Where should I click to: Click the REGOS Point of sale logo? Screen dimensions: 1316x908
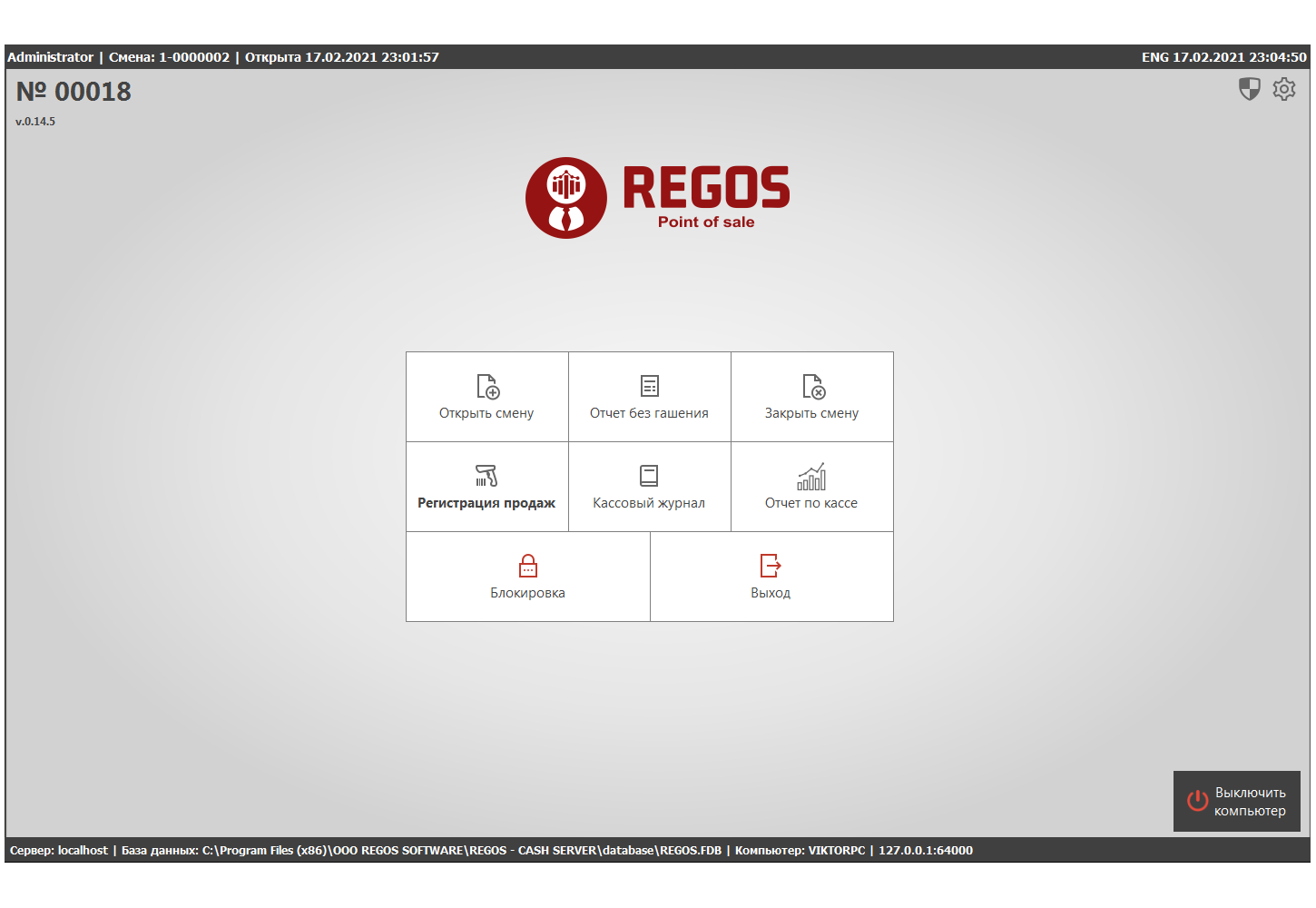(x=658, y=198)
